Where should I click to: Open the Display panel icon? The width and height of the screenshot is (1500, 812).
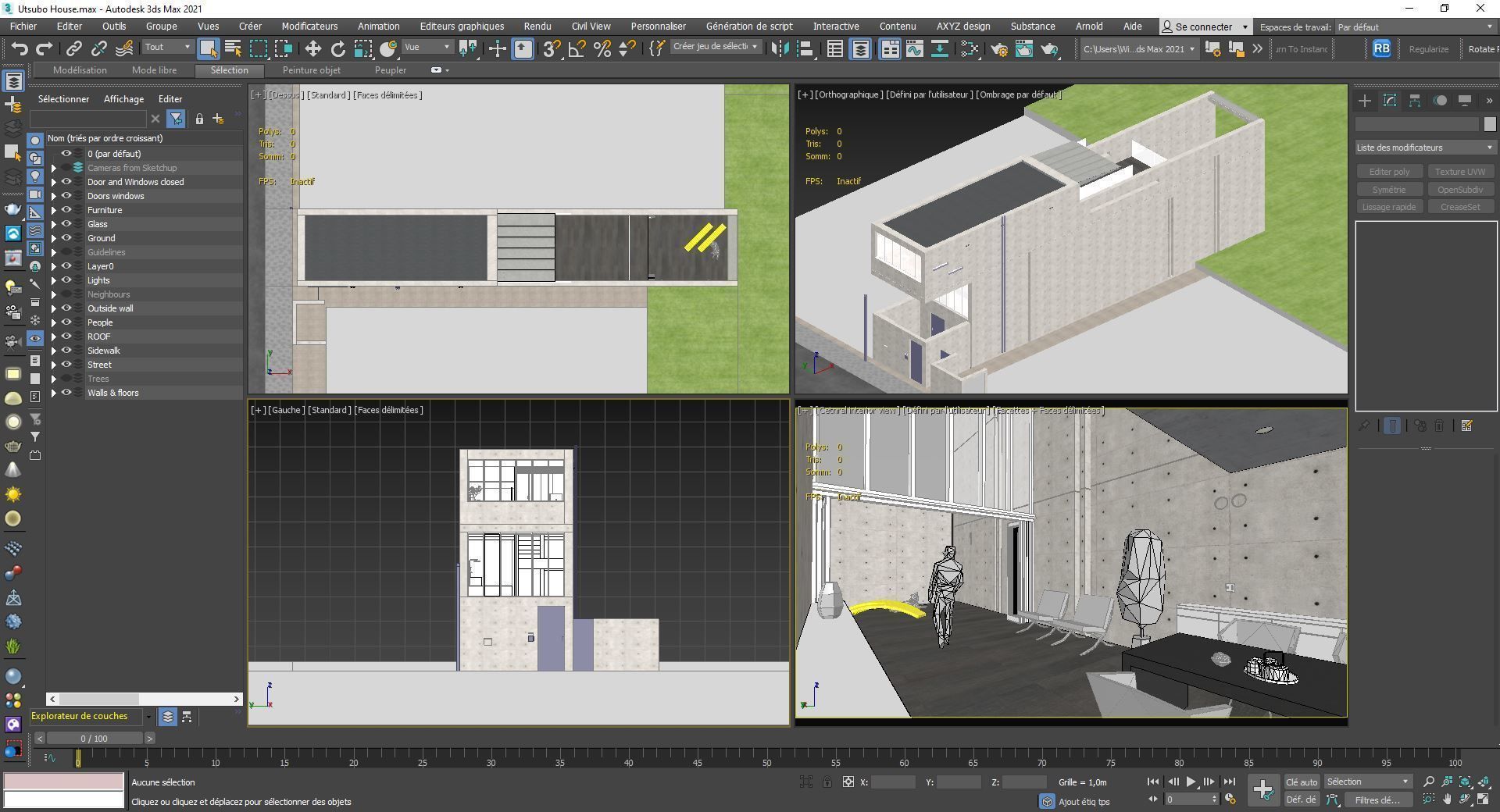point(1465,100)
